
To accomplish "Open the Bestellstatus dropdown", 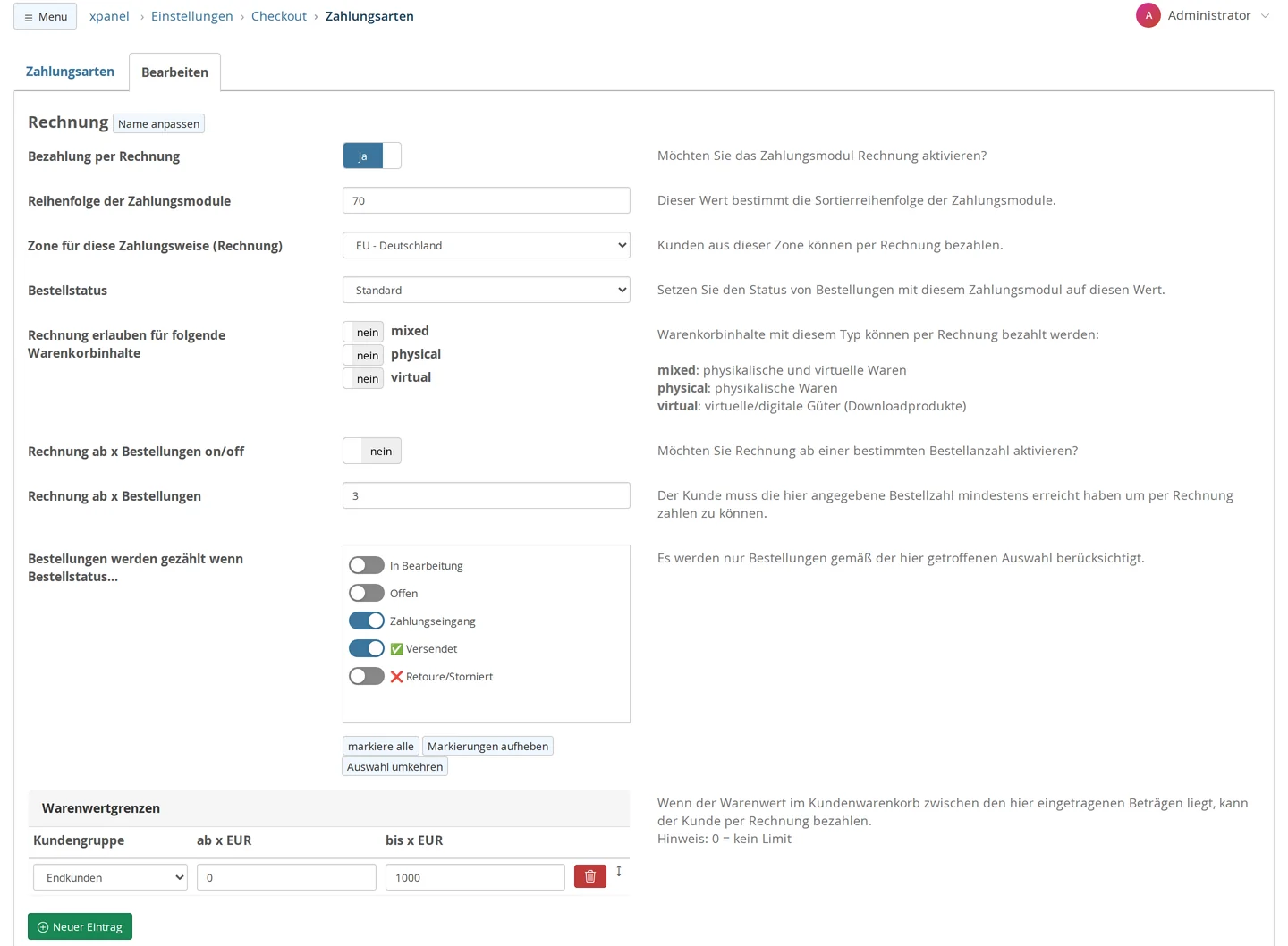I will [487, 290].
